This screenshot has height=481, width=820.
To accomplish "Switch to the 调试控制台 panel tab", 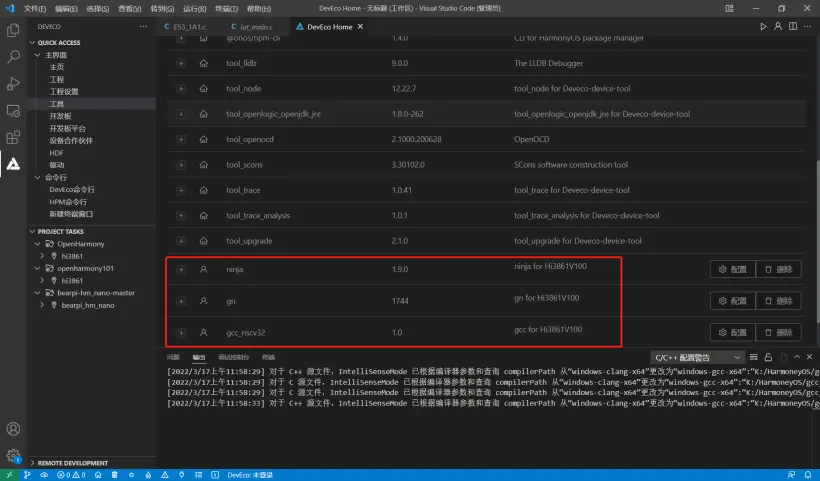I will (233, 357).
